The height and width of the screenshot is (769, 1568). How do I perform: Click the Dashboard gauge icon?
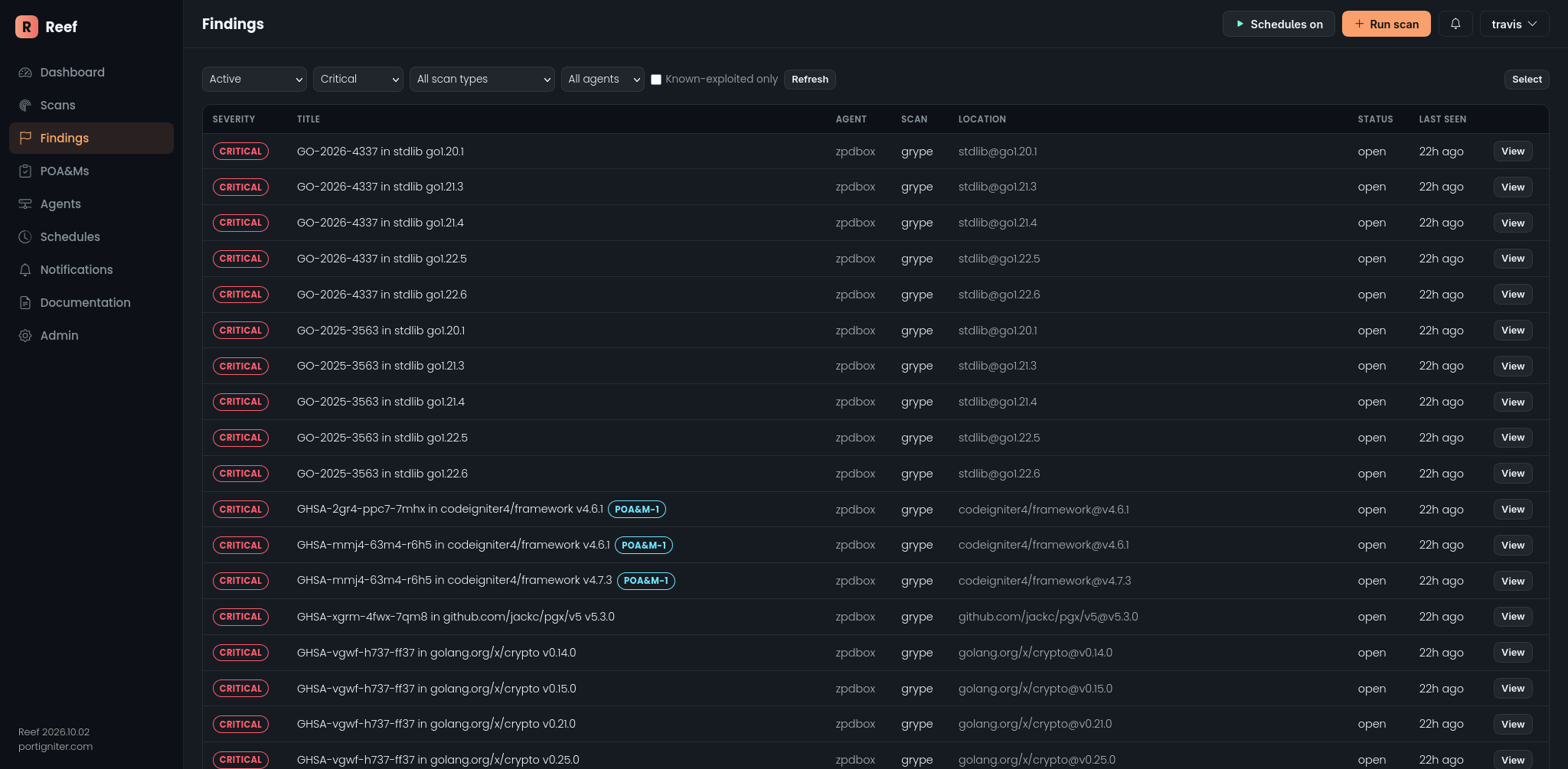25,73
